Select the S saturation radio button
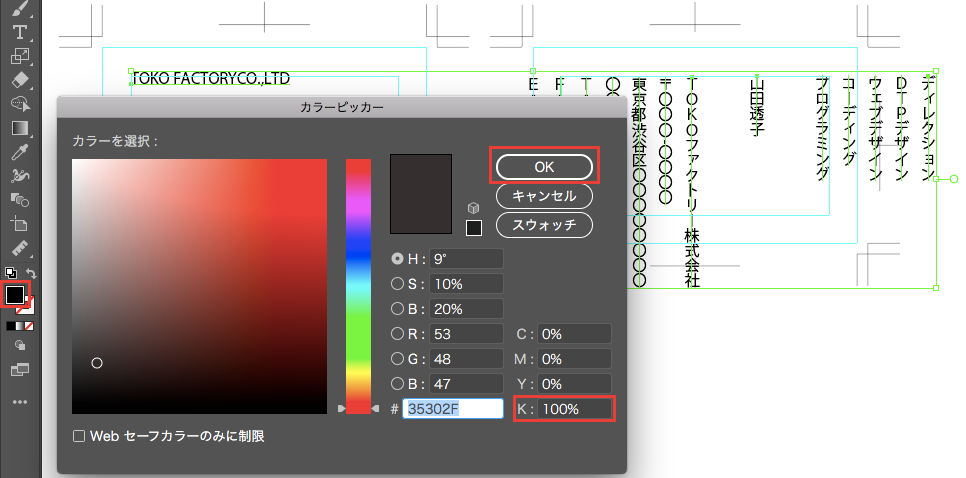Screen dimensions: 966x478 click(398, 284)
